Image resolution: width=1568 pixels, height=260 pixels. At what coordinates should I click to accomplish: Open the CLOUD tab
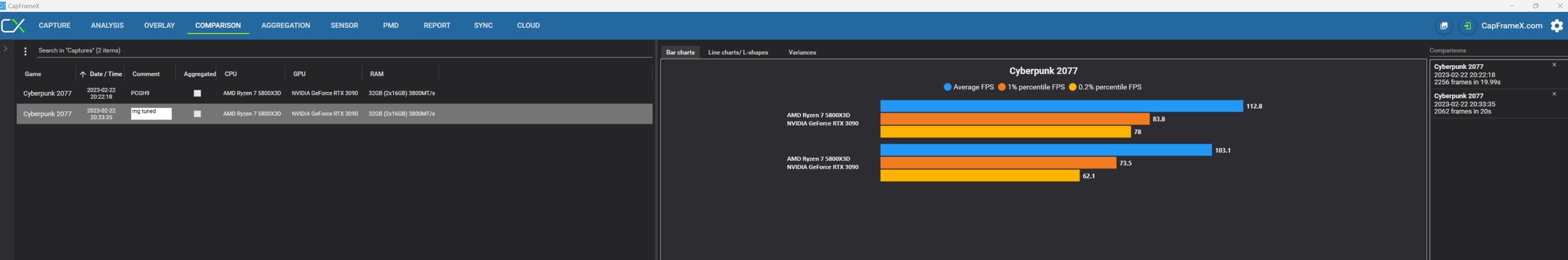click(x=528, y=25)
